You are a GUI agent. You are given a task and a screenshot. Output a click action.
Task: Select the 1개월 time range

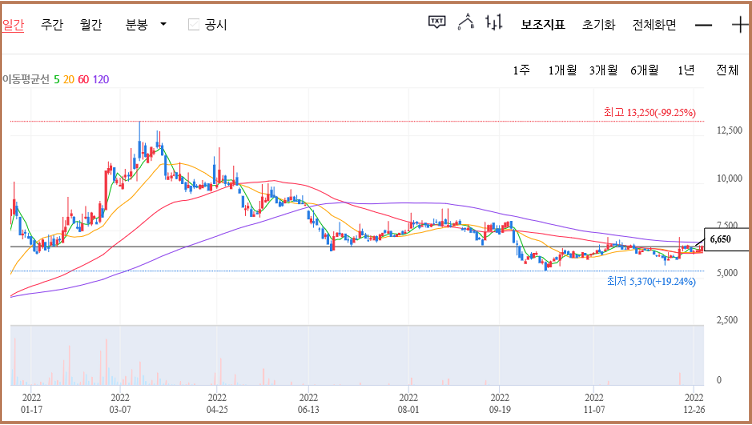562,70
